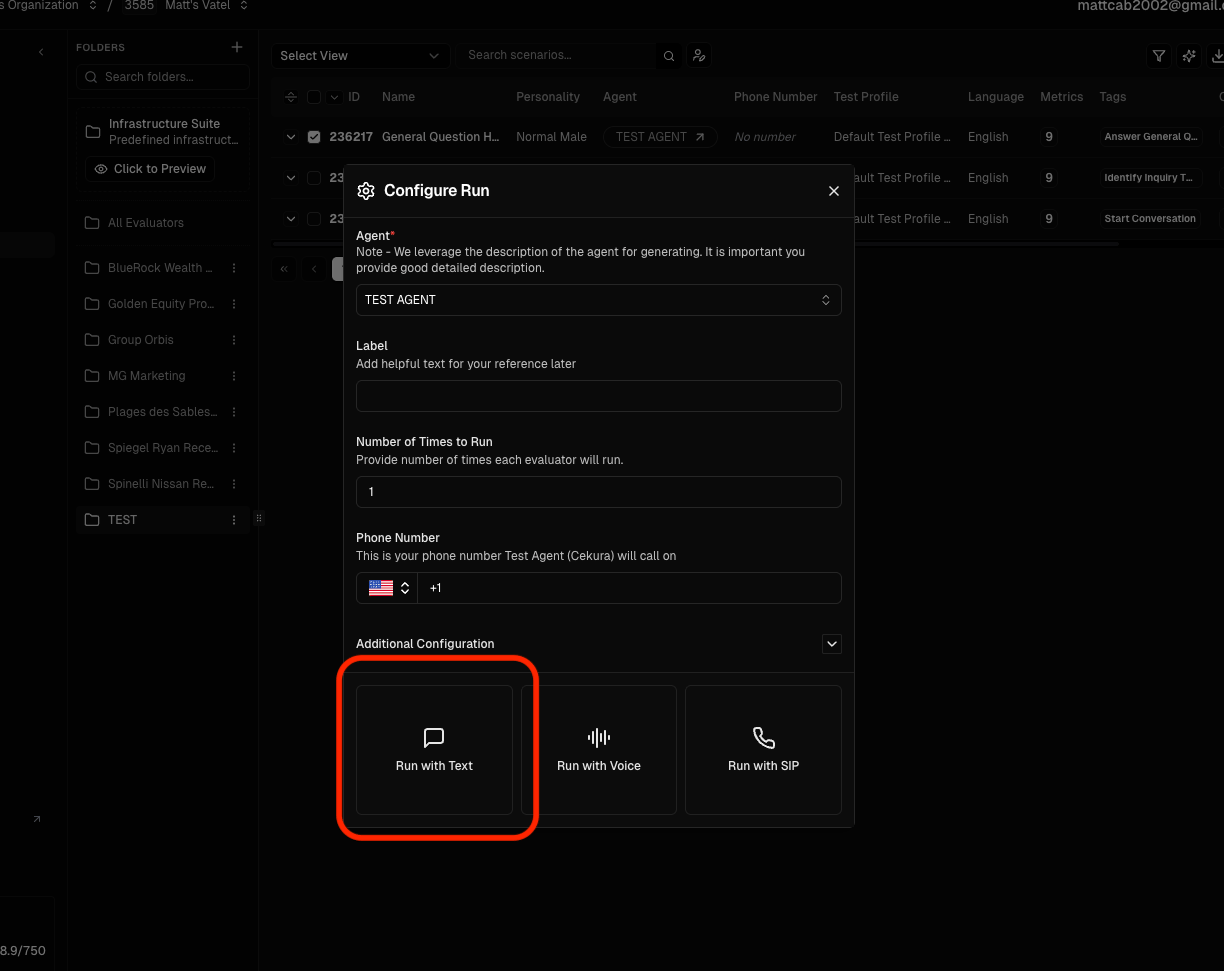Open options menu for BlueRock Wealth folder
1224x971 pixels.
click(234, 268)
